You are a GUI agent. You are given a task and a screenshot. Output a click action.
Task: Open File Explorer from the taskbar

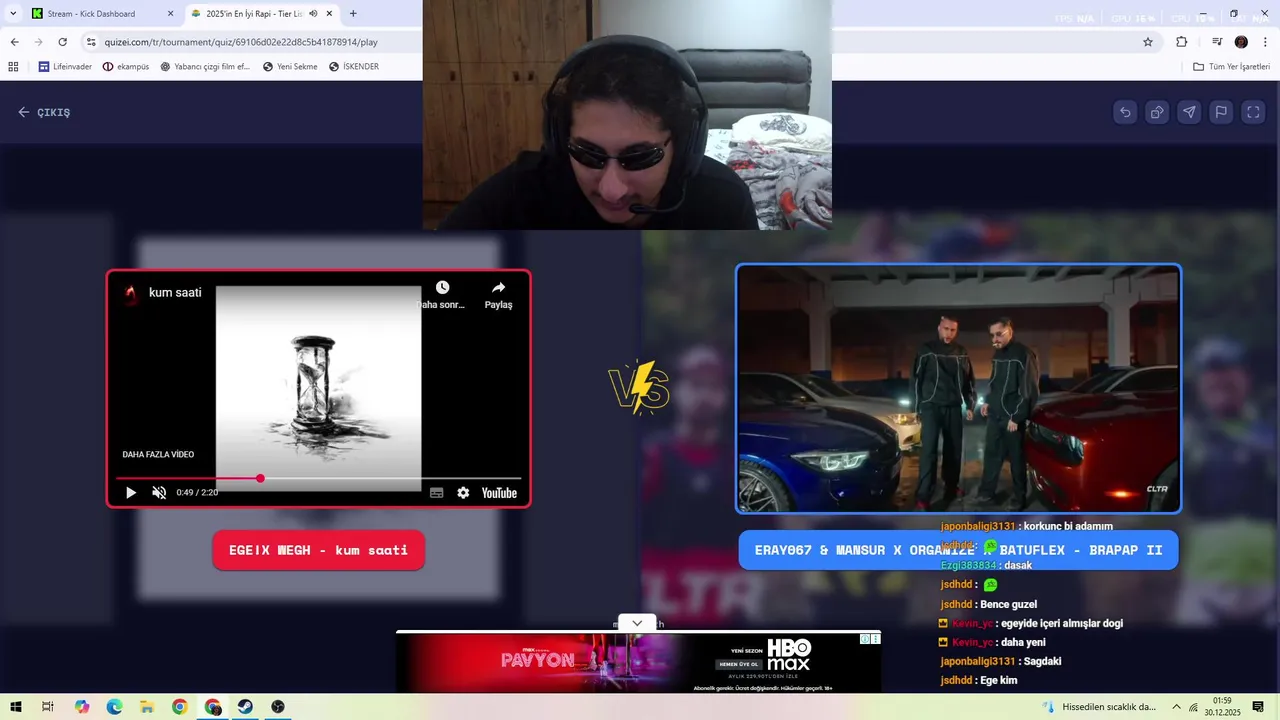(x=147, y=707)
